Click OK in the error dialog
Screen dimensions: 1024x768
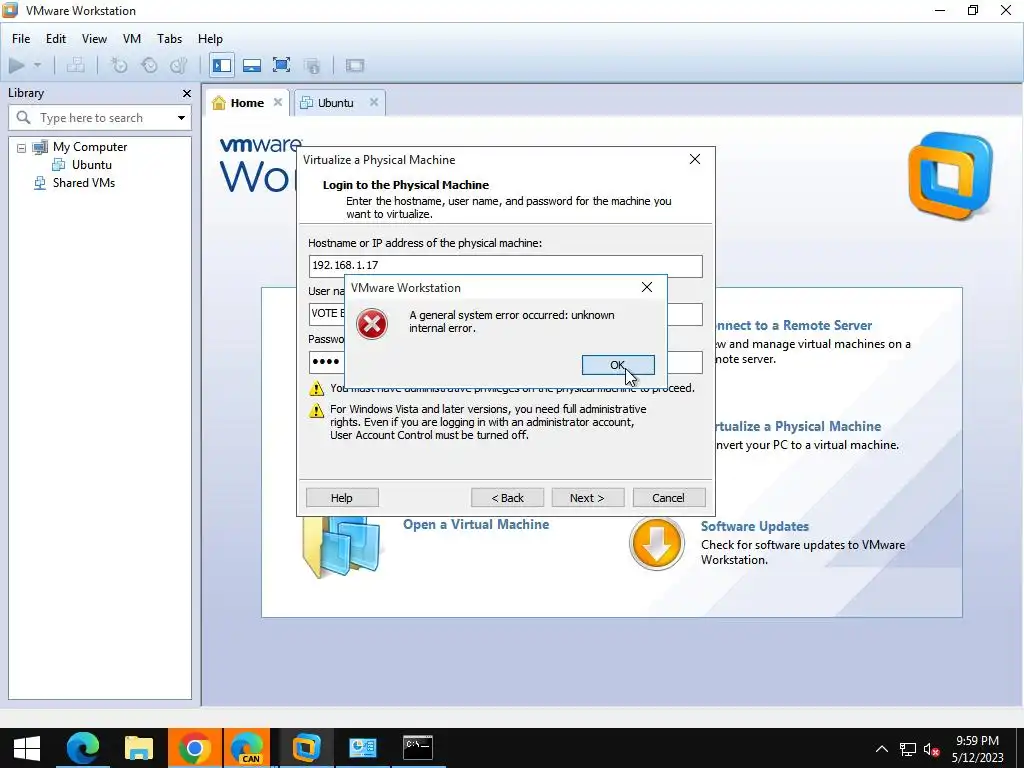pos(618,365)
